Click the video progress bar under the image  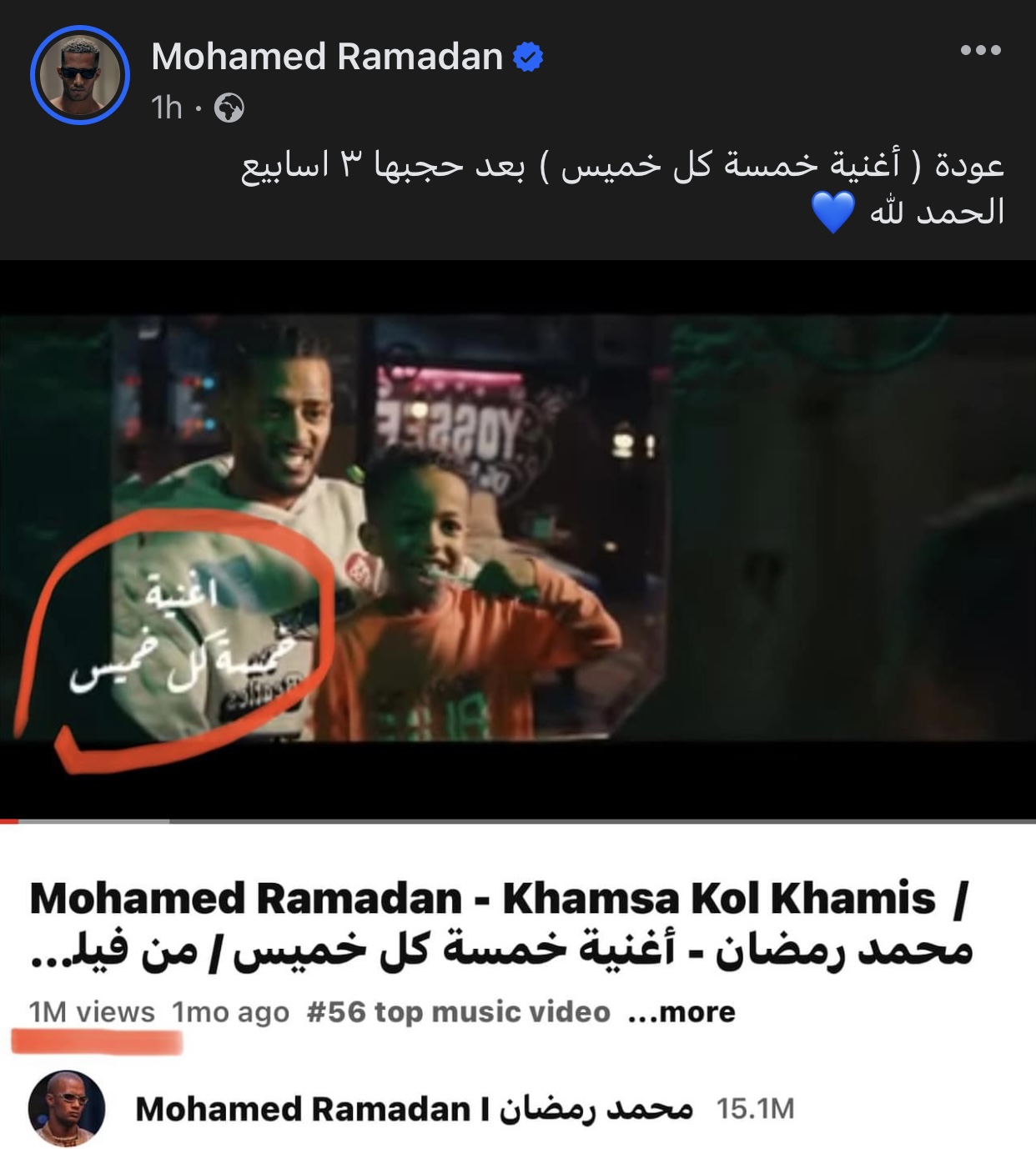tap(518, 821)
